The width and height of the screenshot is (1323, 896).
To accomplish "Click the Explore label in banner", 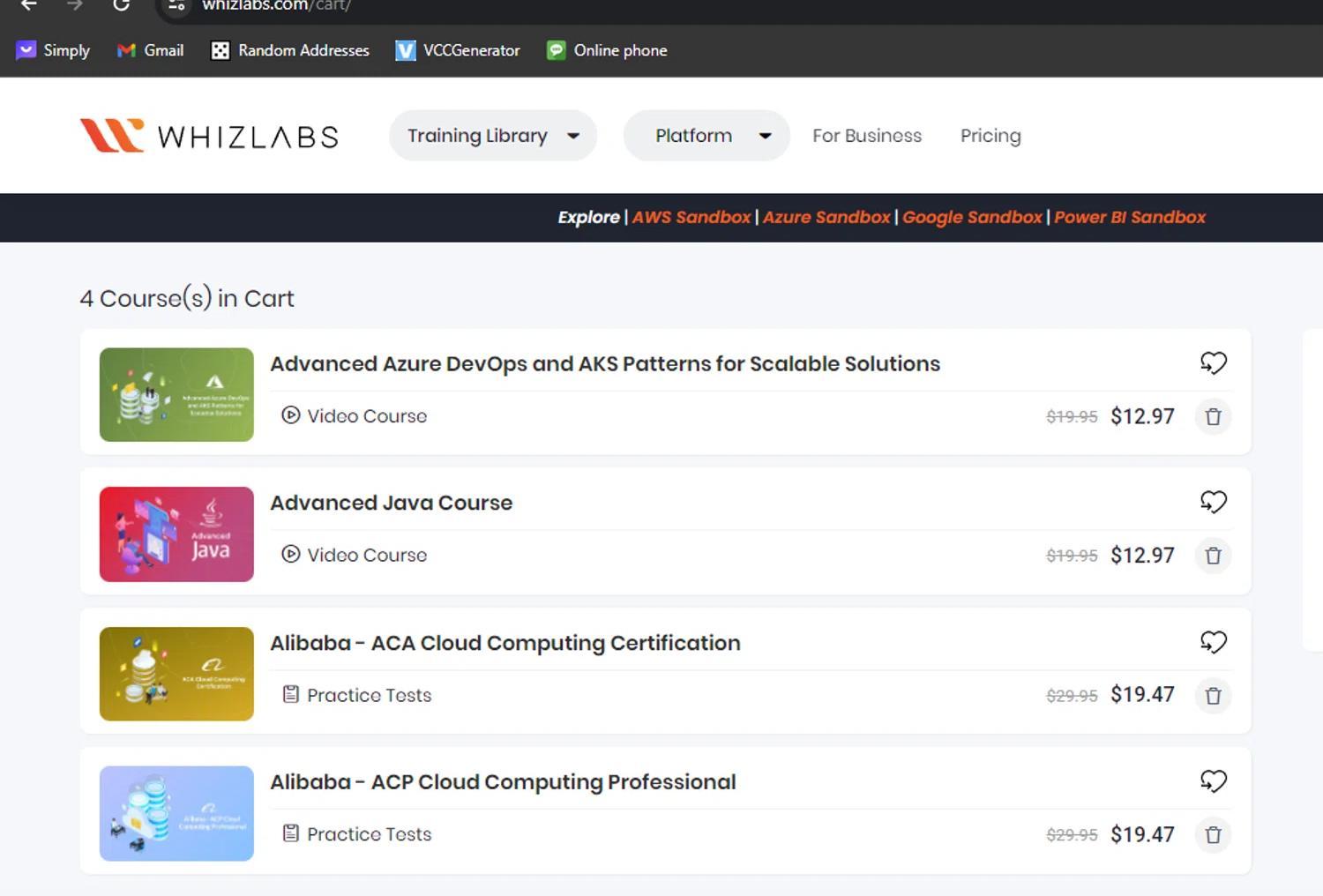I will pos(588,217).
